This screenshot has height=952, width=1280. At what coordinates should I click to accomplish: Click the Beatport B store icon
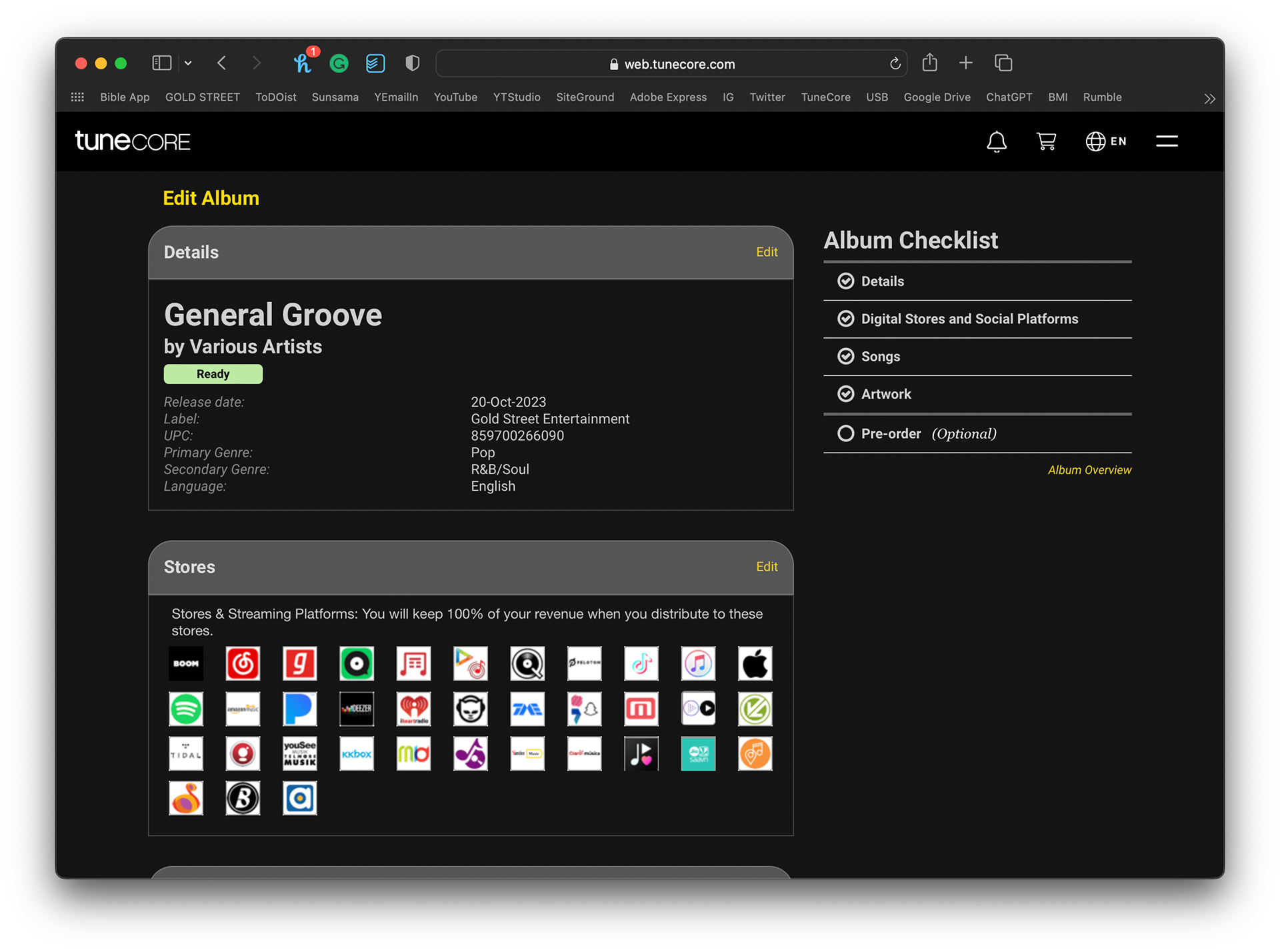tap(243, 799)
